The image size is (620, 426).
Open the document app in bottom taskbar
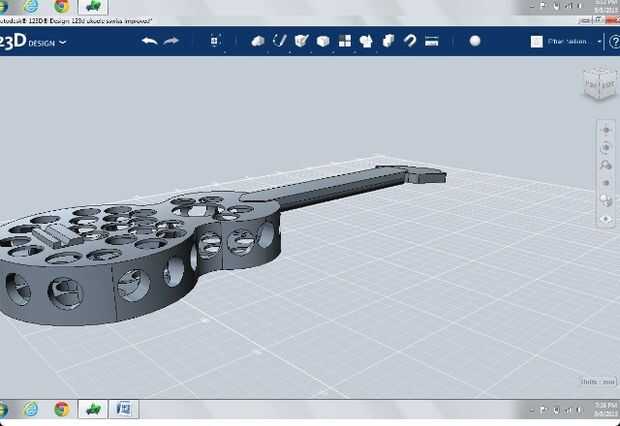(x=123, y=409)
